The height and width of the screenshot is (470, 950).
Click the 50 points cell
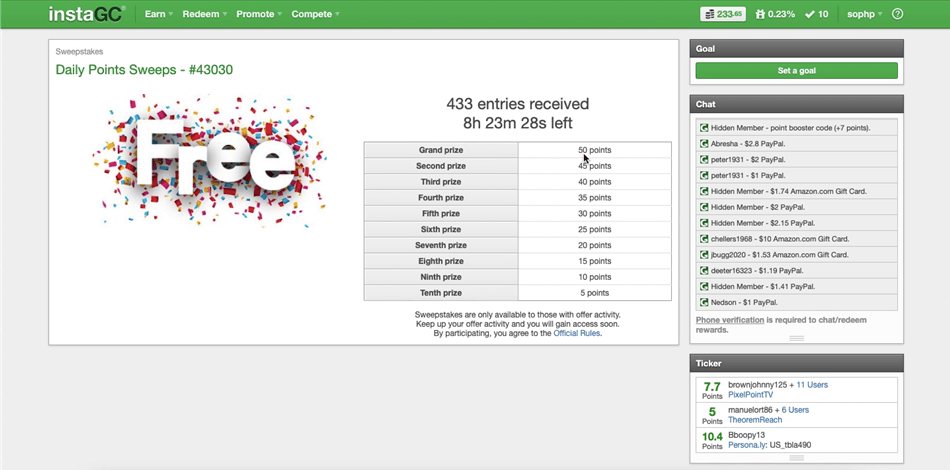(x=594, y=150)
